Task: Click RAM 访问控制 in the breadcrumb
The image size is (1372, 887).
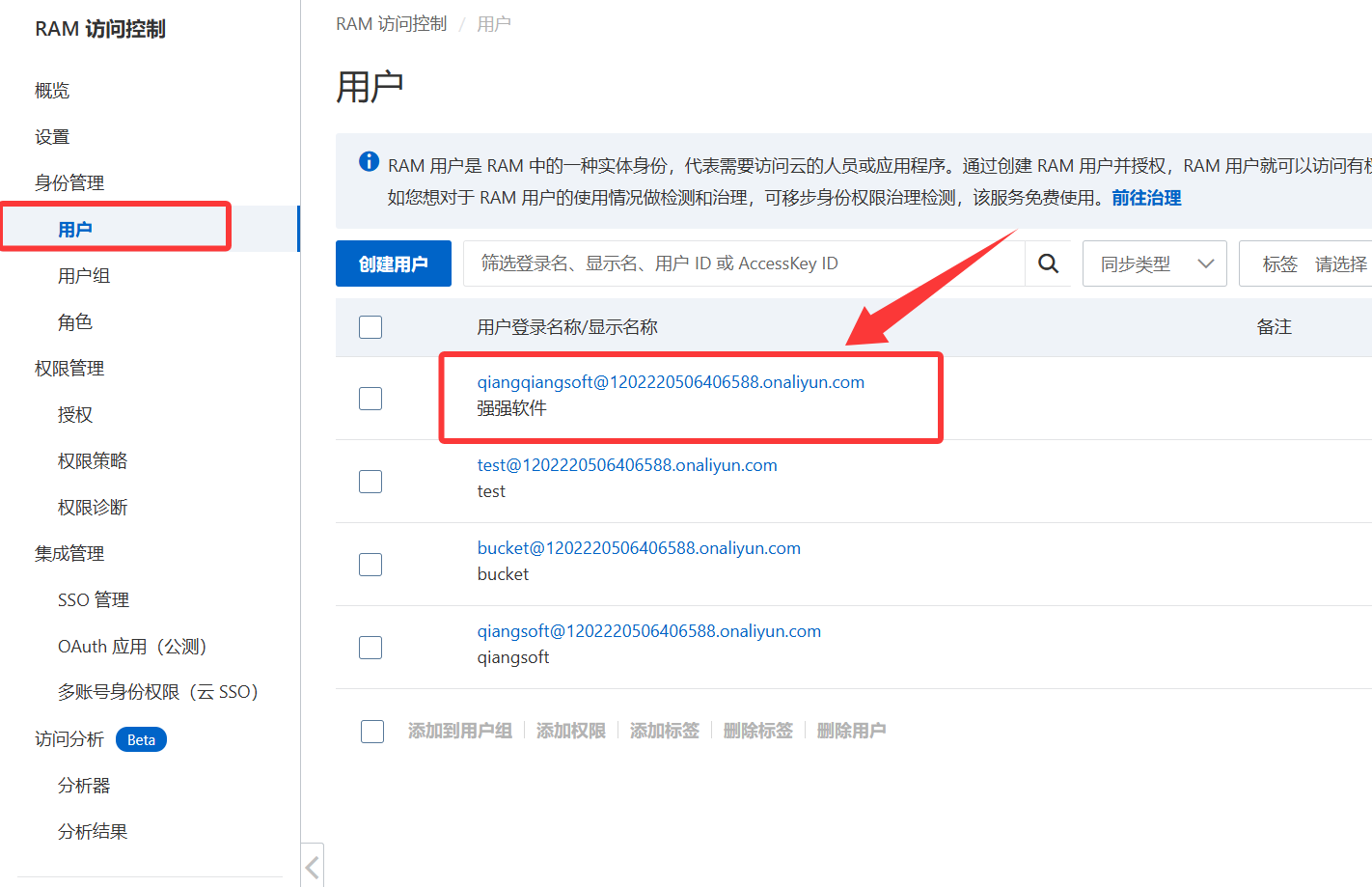Action: tap(391, 23)
